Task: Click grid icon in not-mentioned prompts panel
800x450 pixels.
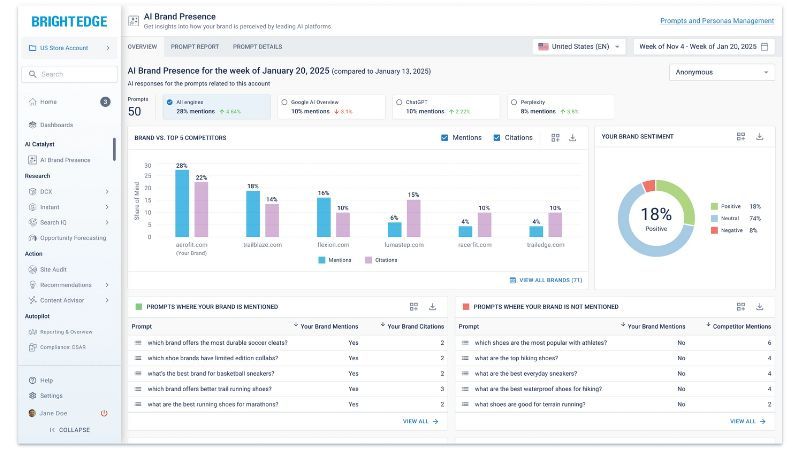Action: [741, 307]
